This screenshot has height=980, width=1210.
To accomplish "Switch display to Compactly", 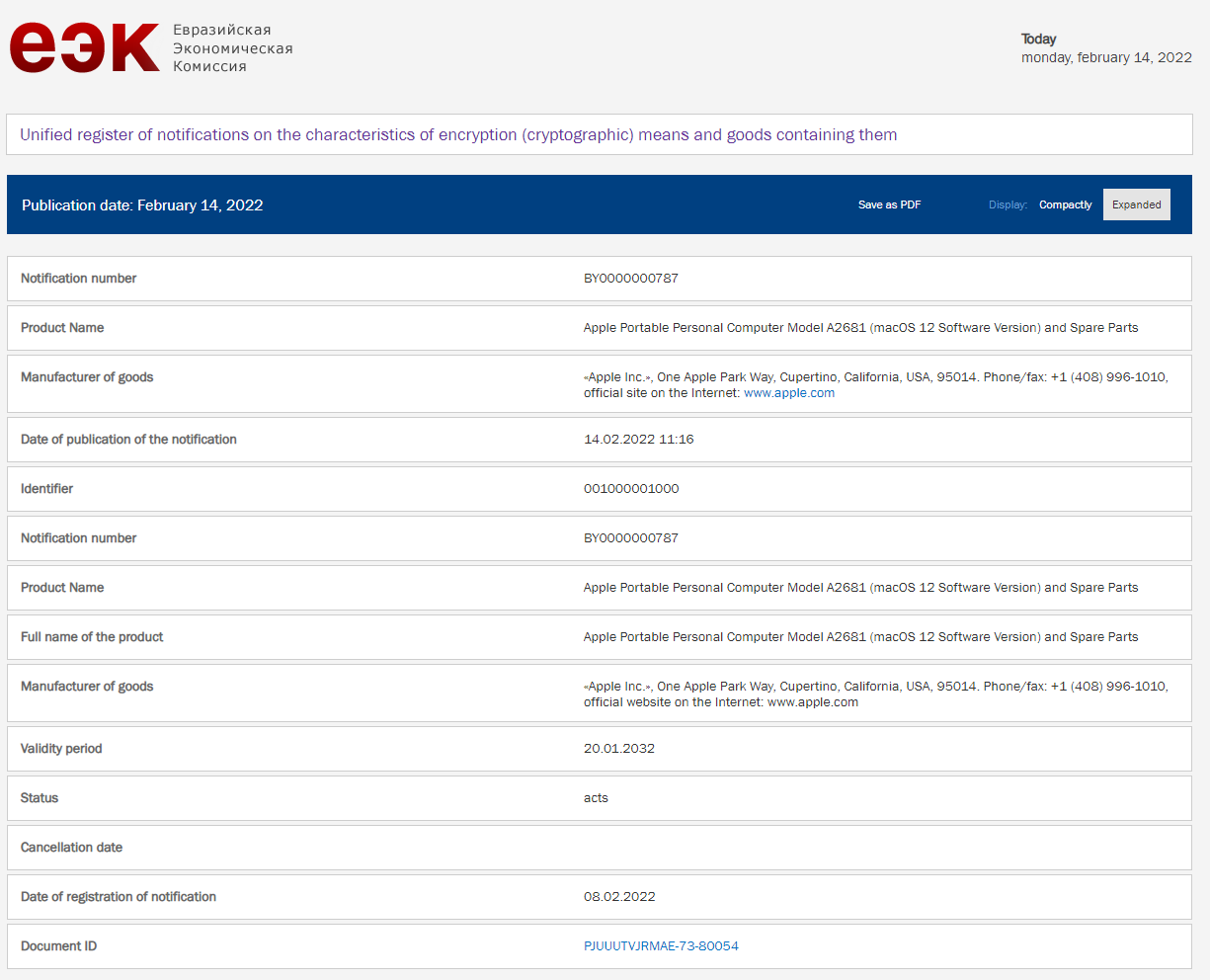I will point(1065,204).
